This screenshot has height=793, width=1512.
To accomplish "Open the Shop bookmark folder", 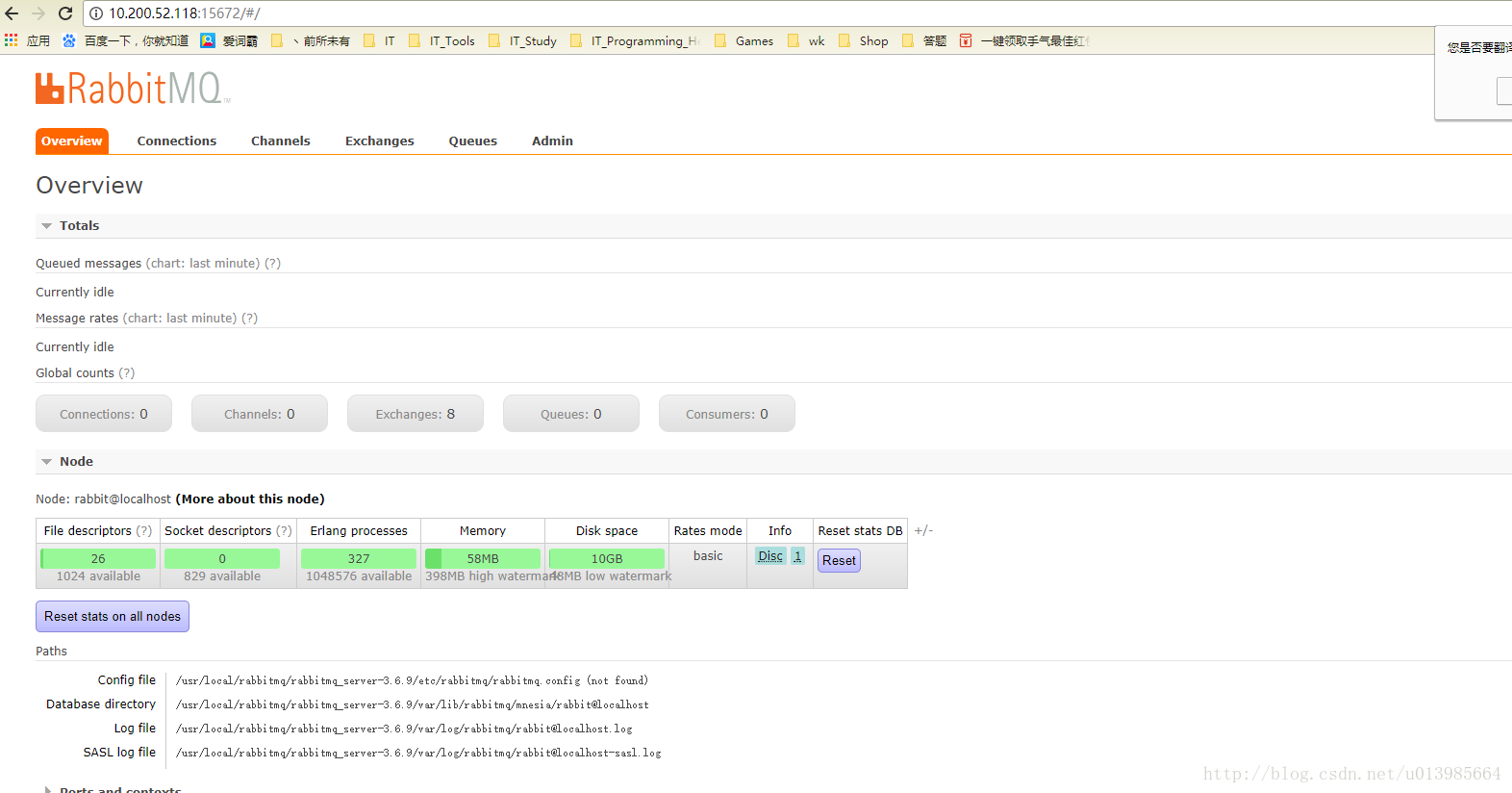I will click(863, 40).
